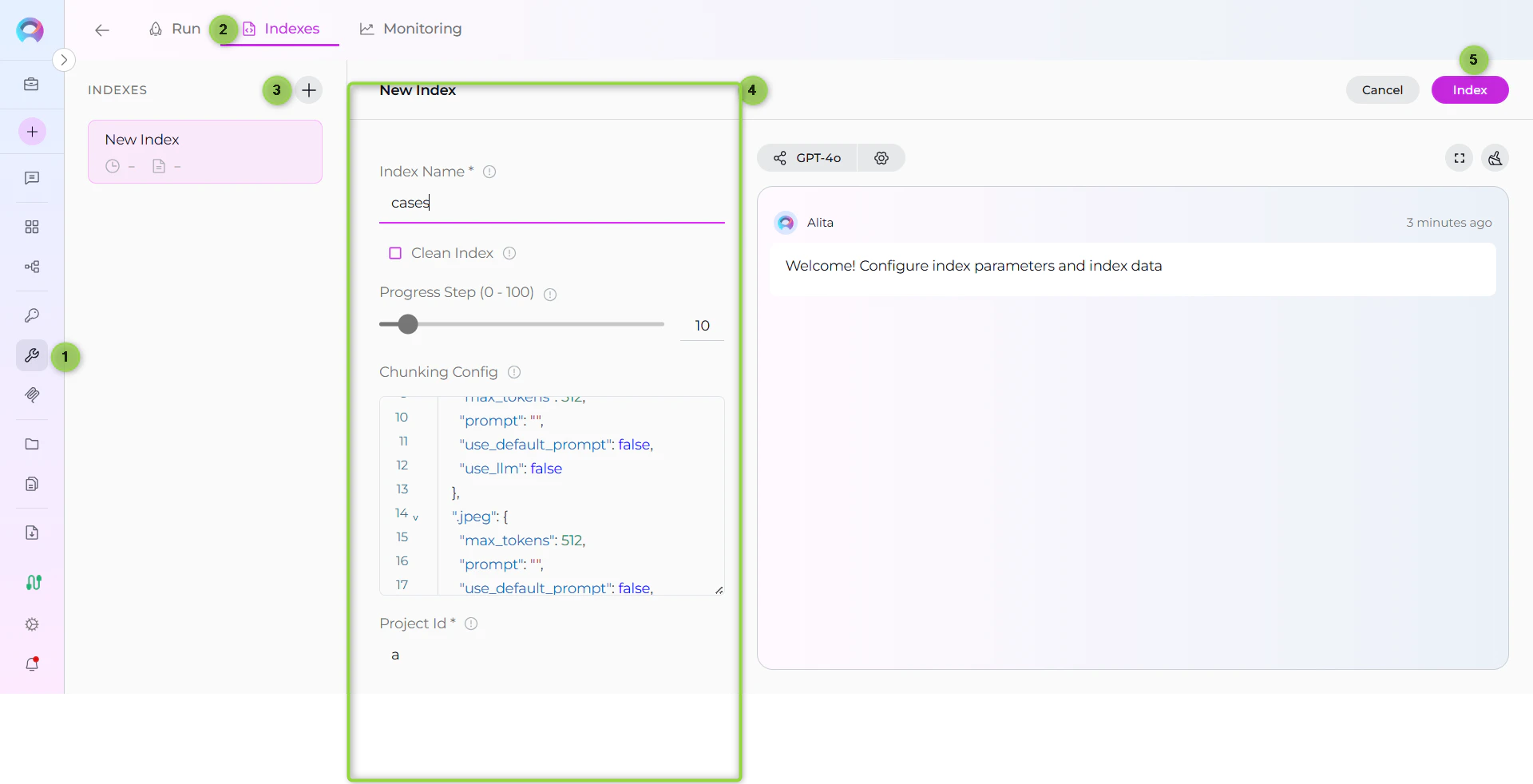
Task: Click inside the Chunking Config JSON editor
Action: pyautogui.click(x=552, y=496)
